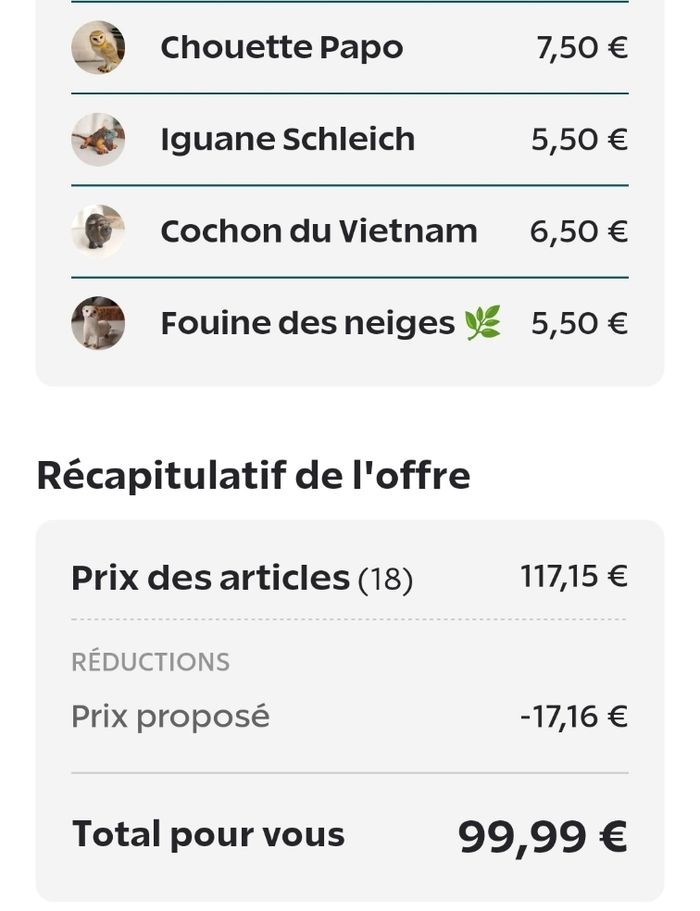Select the Cochon du Vietnam article name

[318, 231]
